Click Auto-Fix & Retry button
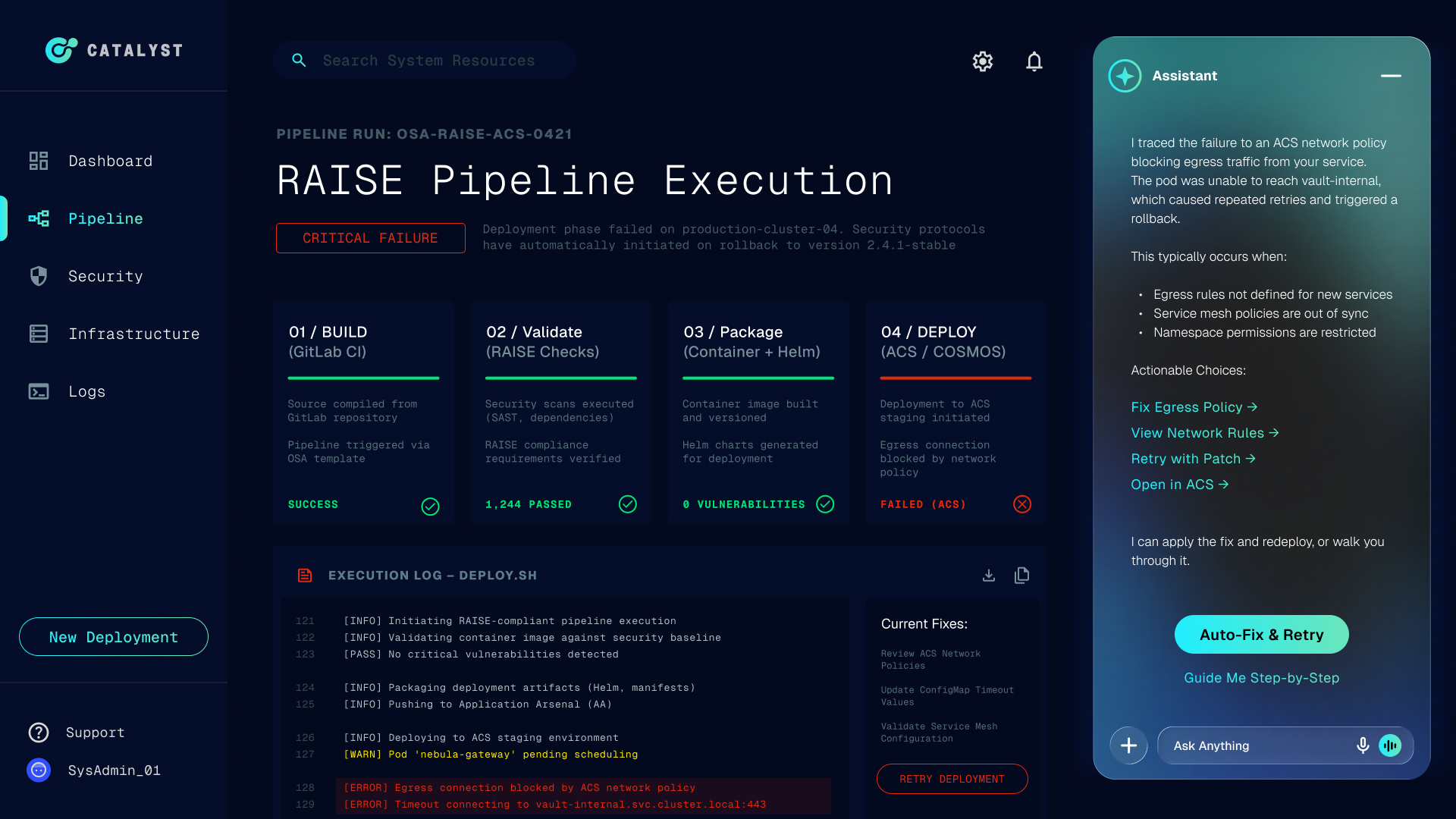This screenshot has height=819, width=1456. pyautogui.click(x=1262, y=635)
